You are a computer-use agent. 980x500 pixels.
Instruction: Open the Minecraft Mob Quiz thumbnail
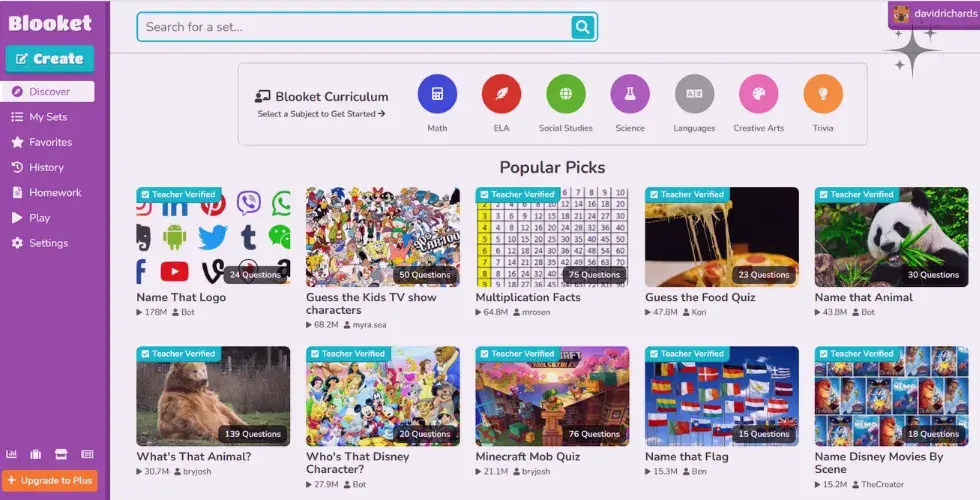point(552,396)
